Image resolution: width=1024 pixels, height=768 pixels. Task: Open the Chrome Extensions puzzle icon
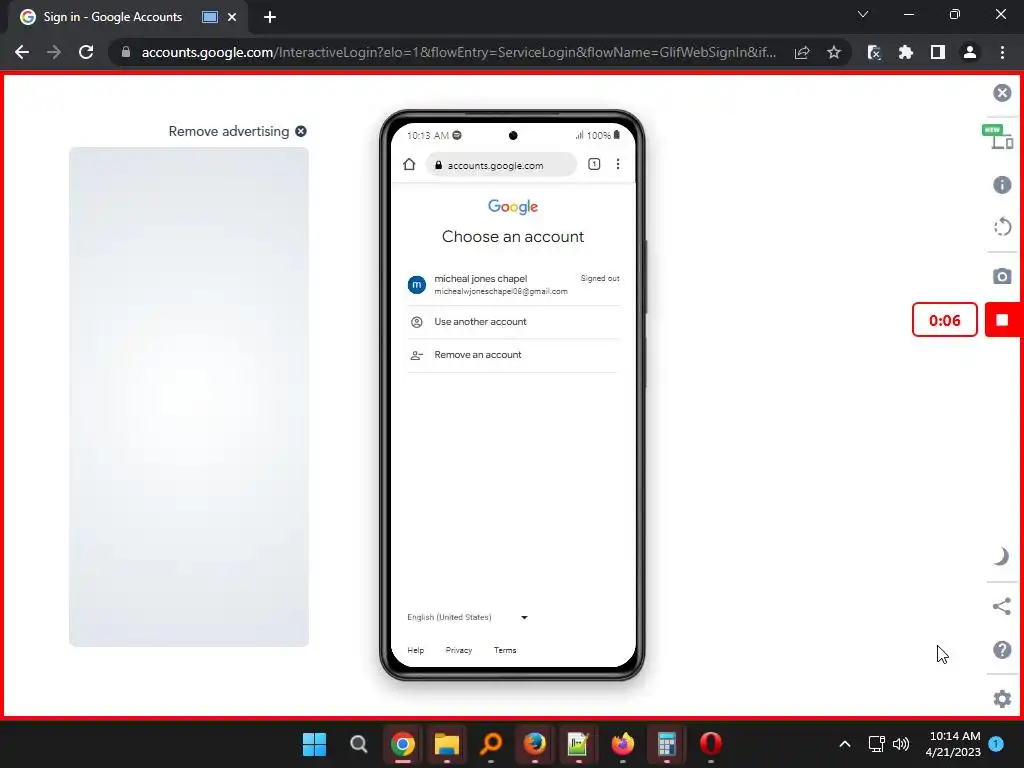(906, 52)
